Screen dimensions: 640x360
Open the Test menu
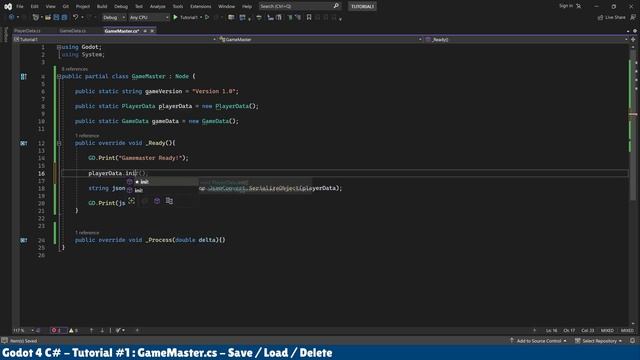pos(139,7)
